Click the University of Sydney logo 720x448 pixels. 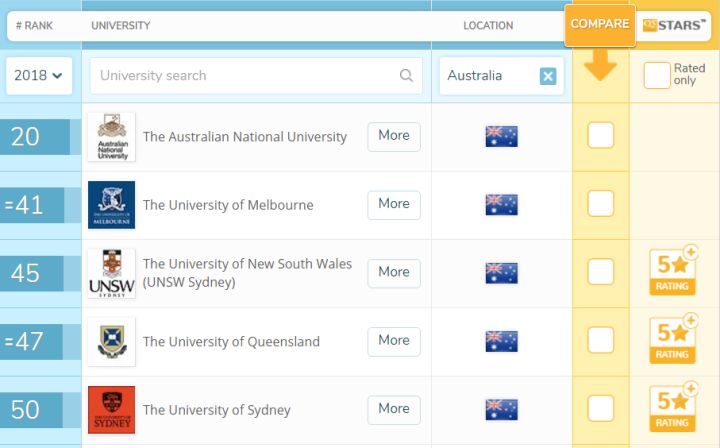(112, 409)
